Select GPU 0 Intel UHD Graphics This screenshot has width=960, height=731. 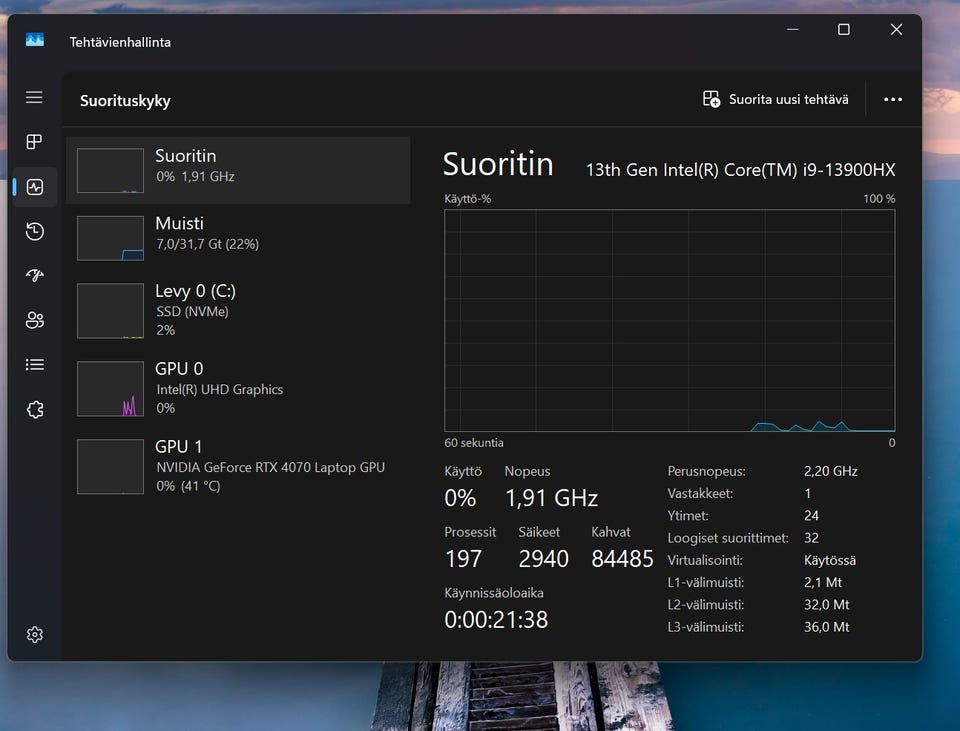pyautogui.click(x=238, y=387)
